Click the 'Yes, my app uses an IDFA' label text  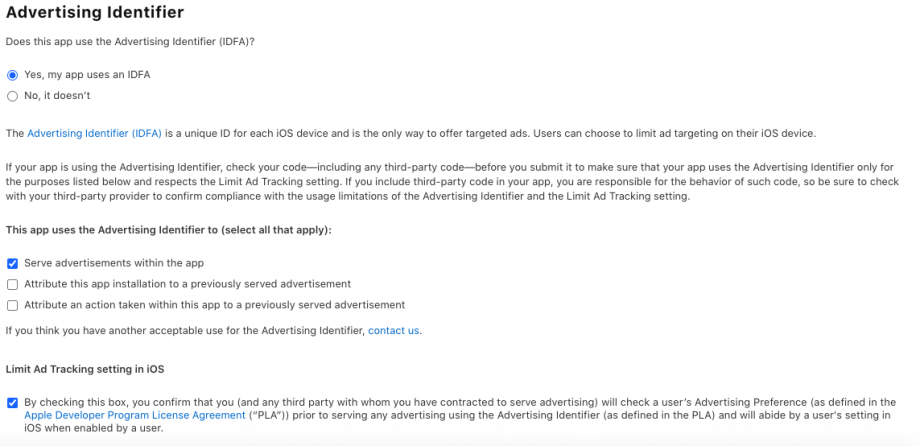click(x=87, y=75)
